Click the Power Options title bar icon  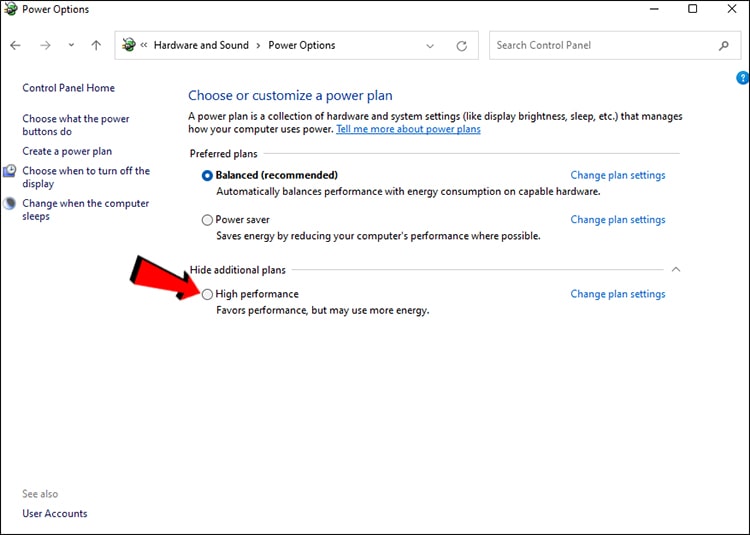(11, 9)
